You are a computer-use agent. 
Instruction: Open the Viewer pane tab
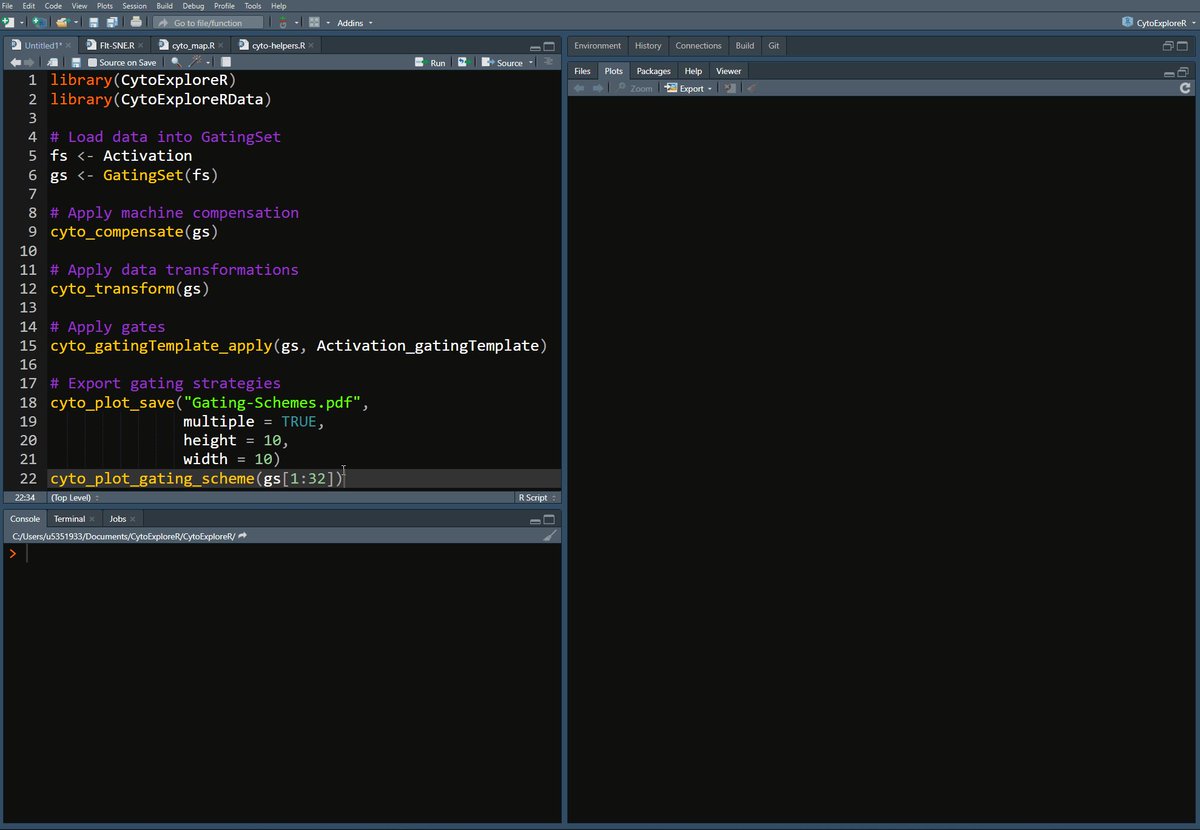(x=729, y=71)
